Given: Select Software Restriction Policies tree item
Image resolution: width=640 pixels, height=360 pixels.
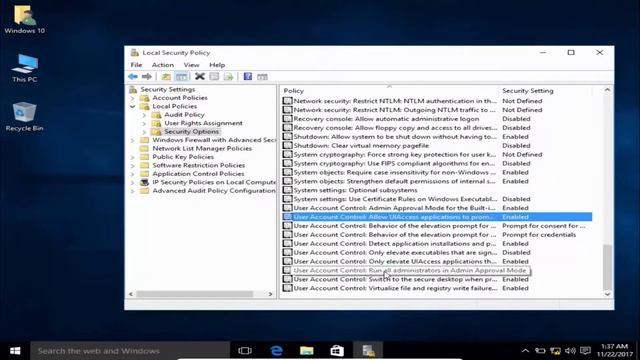Looking at the screenshot, I should [x=198, y=165].
